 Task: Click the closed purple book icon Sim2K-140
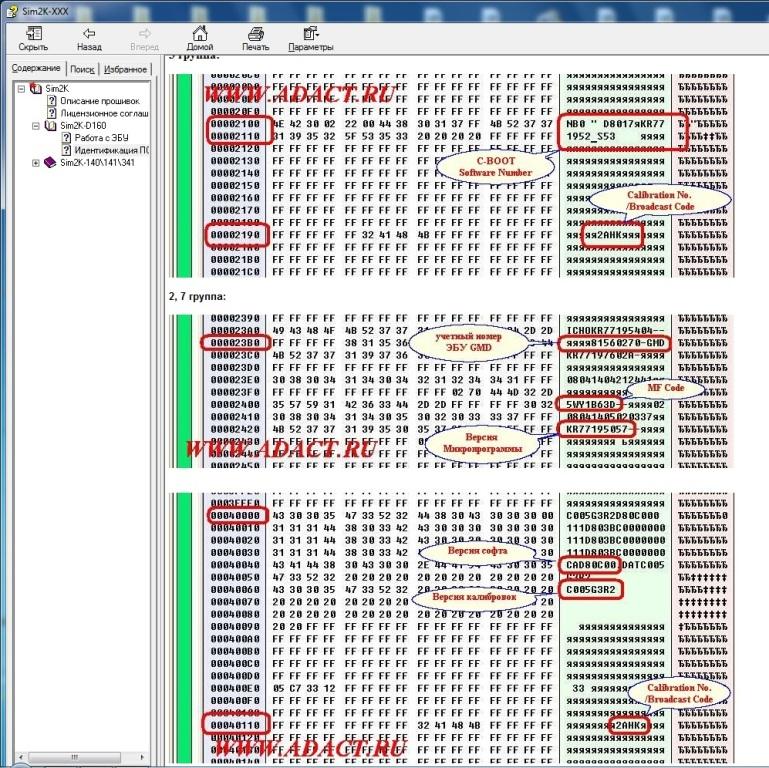coord(50,162)
